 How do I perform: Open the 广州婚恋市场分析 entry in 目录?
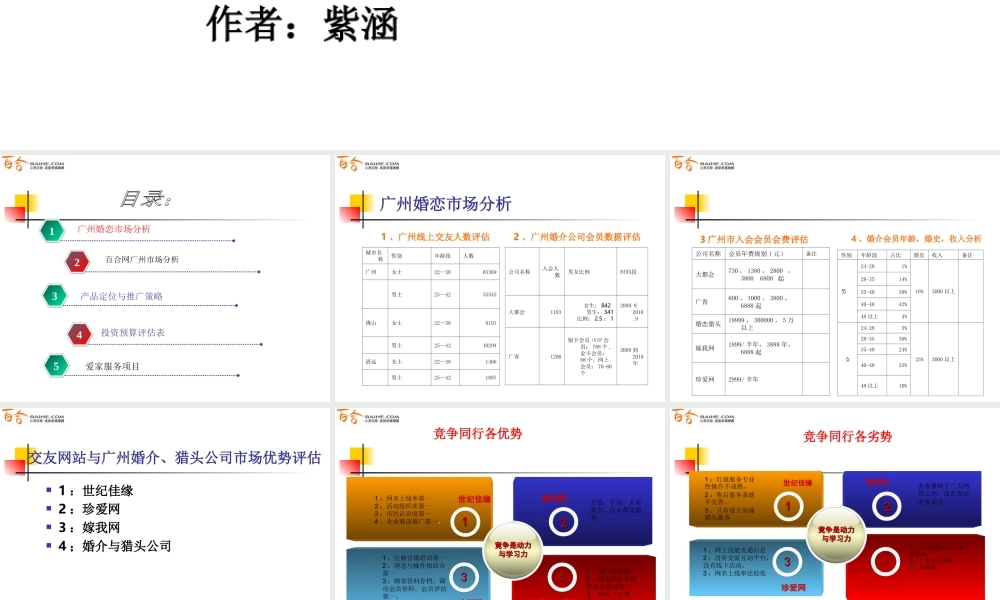114,229
